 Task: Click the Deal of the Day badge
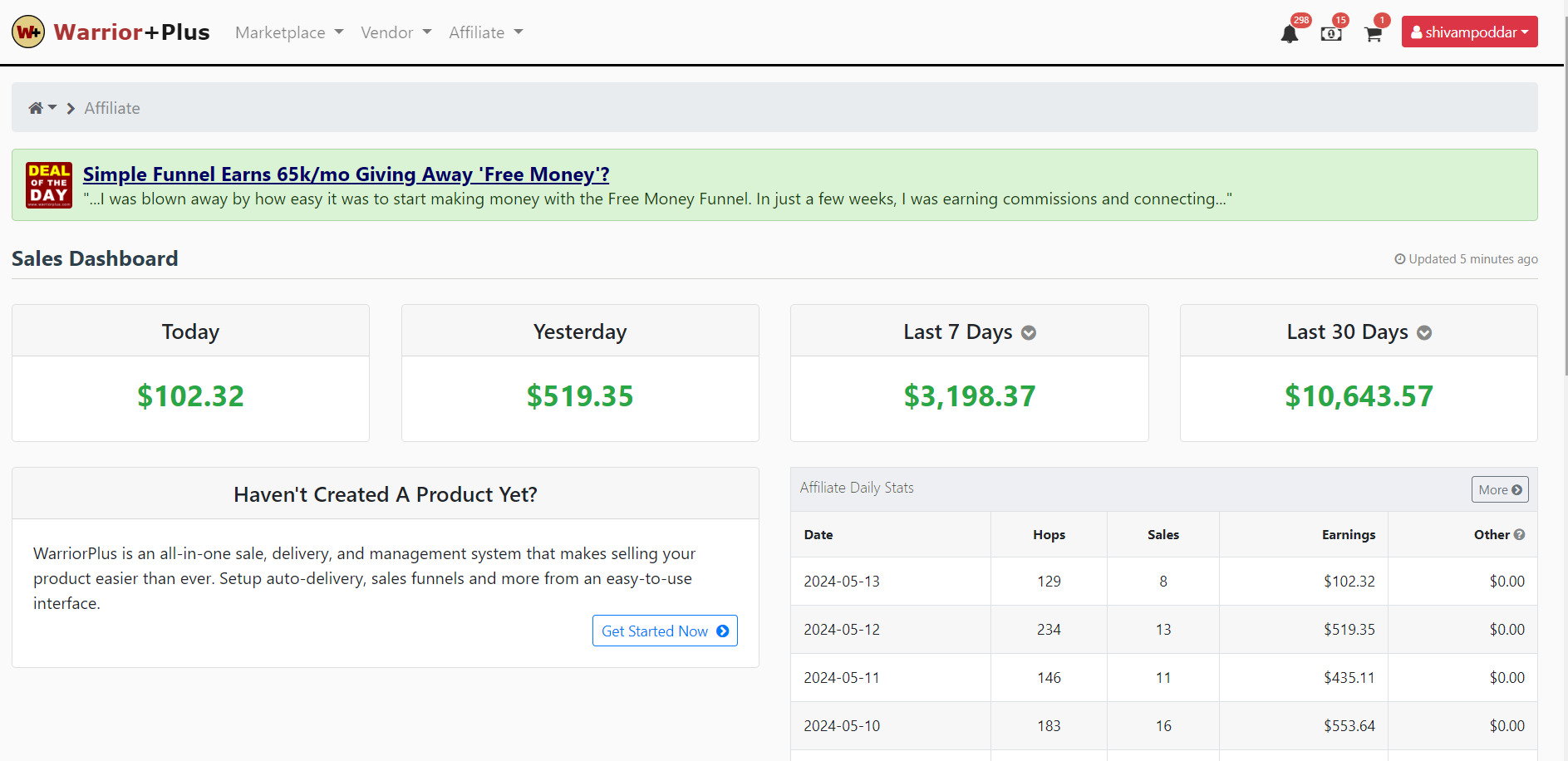[x=49, y=184]
